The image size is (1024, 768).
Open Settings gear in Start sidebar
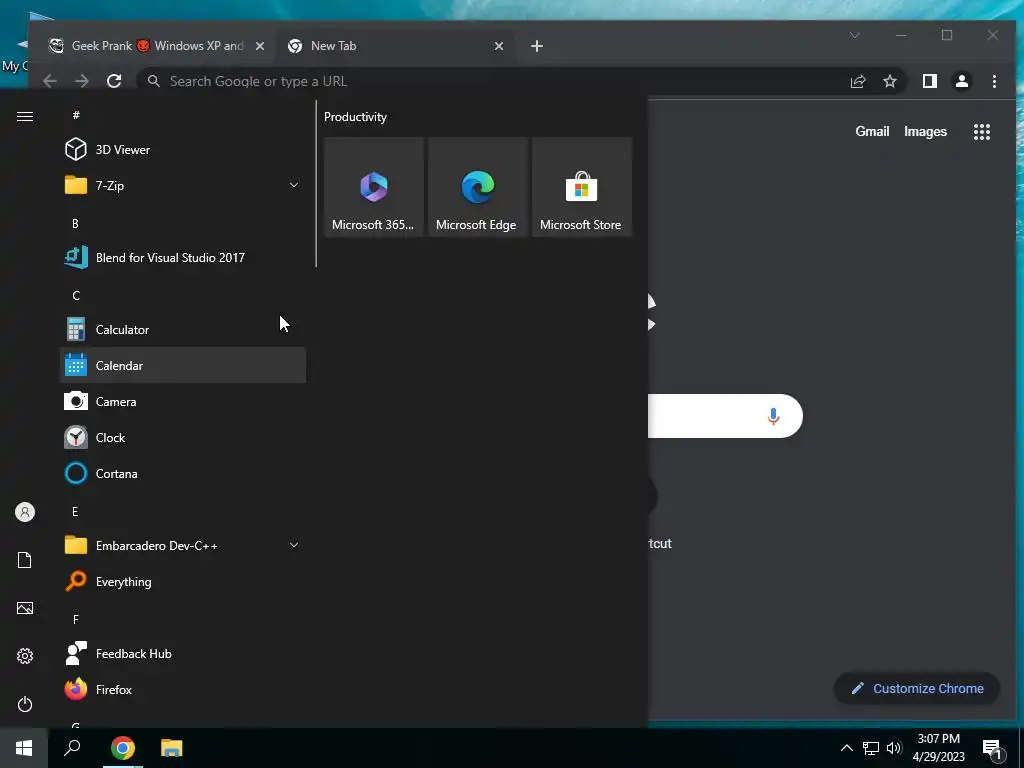[x=25, y=656]
